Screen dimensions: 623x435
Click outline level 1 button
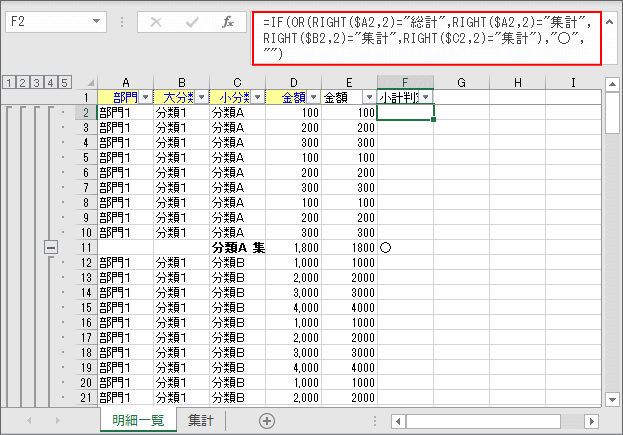8,82
